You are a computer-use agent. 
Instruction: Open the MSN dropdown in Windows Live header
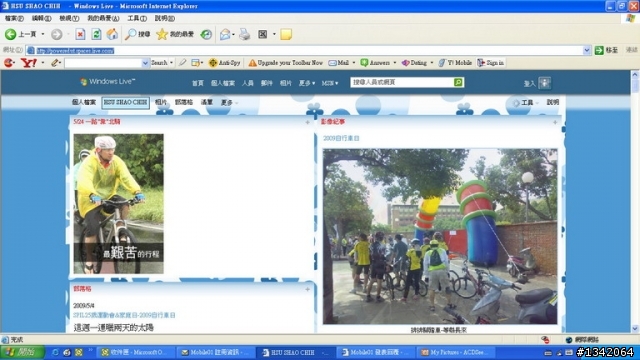[330, 83]
